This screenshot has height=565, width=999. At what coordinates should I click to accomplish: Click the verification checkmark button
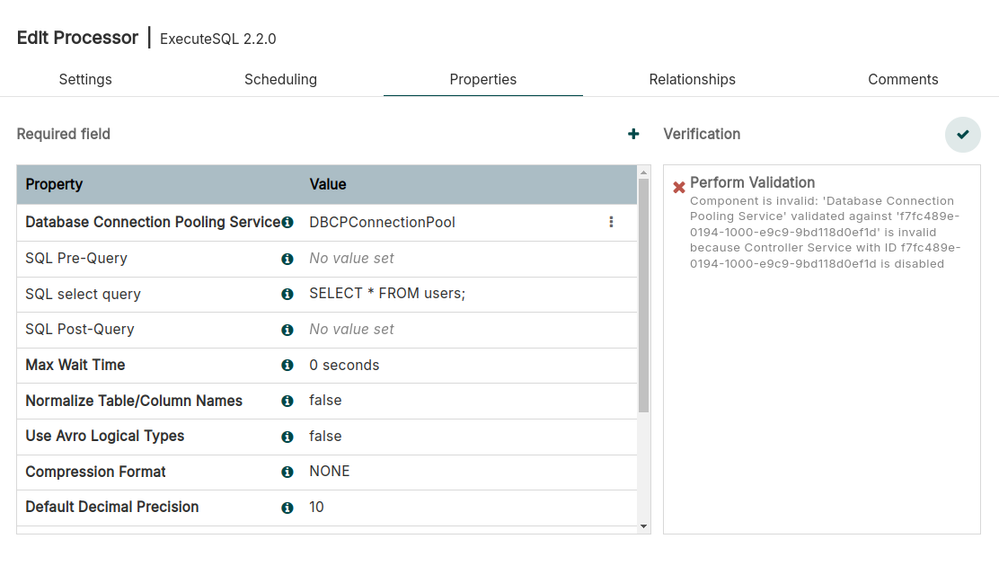click(x=963, y=135)
